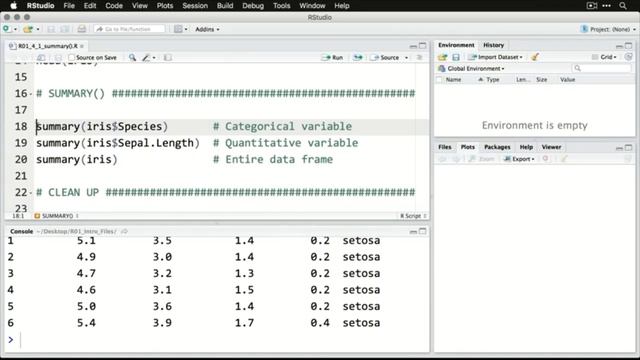Click the console working directory arrow icon
Viewport: 640px width, 360px height.
point(124,231)
